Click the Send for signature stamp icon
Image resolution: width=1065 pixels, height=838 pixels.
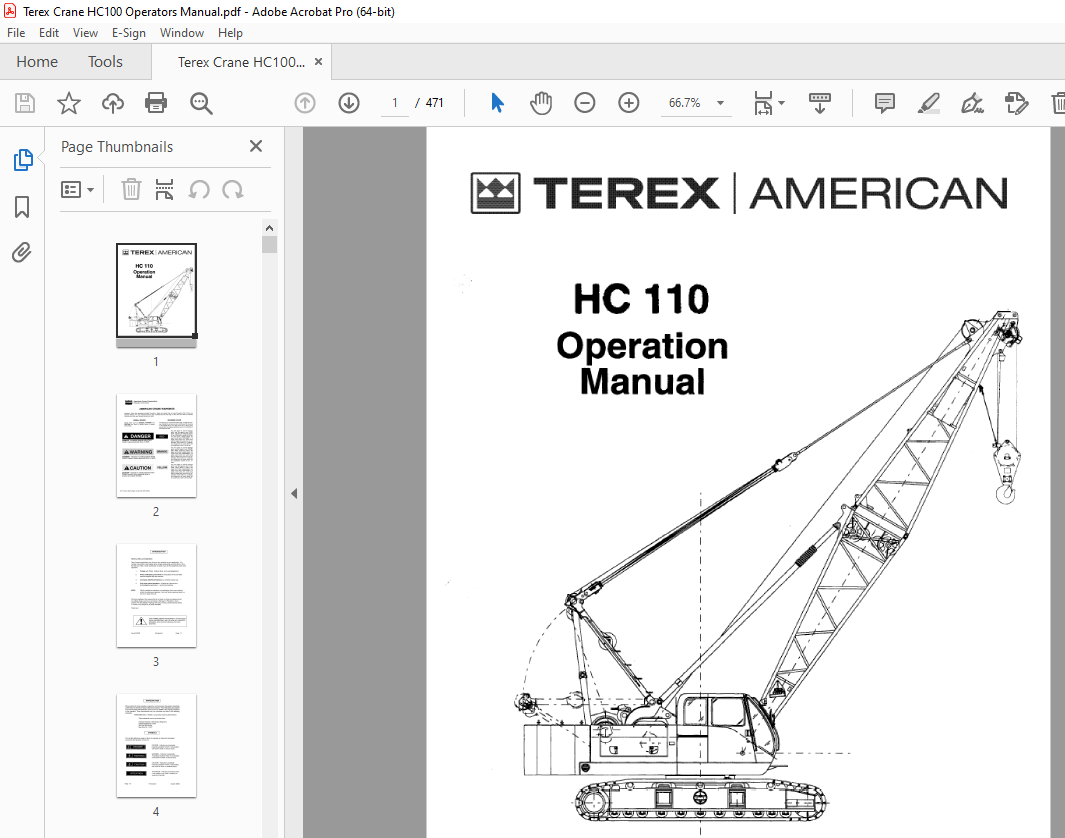1017,103
